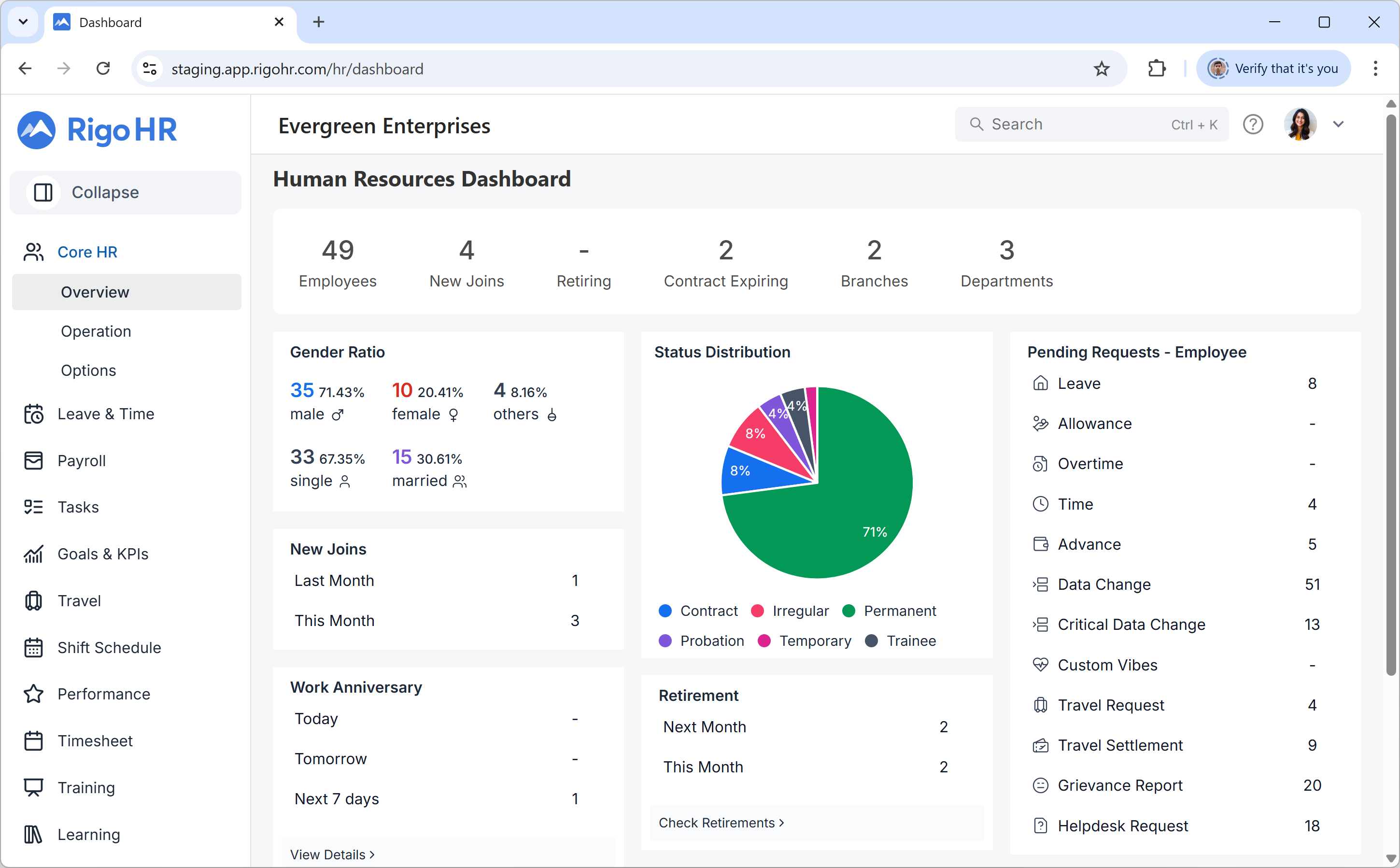Toggle Contract legend item in chart
The height and width of the screenshot is (868, 1400).
click(x=698, y=611)
